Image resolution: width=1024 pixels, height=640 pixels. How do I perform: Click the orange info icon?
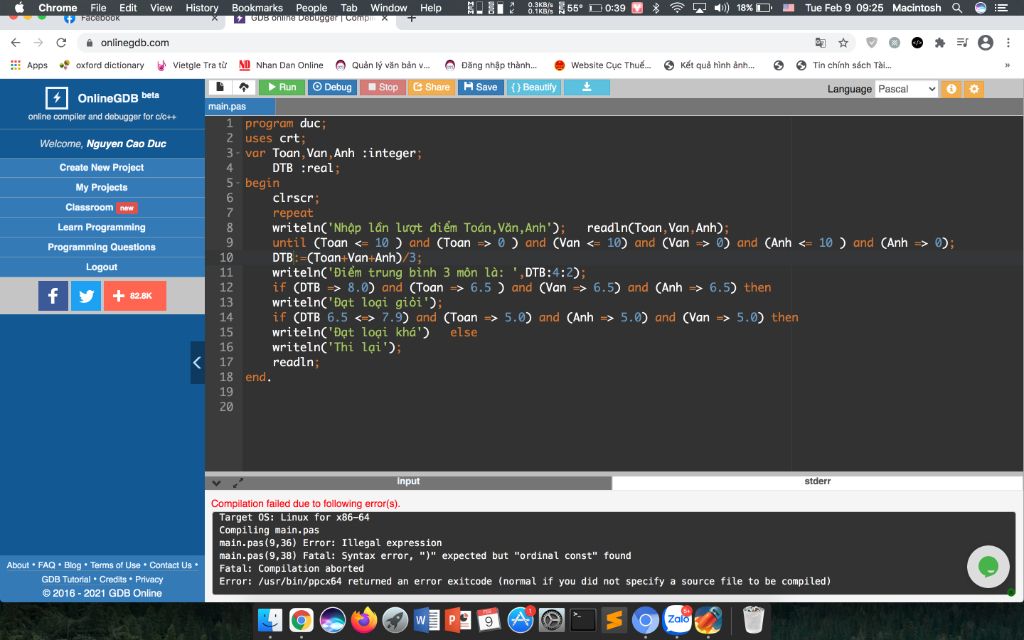pos(951,89)
